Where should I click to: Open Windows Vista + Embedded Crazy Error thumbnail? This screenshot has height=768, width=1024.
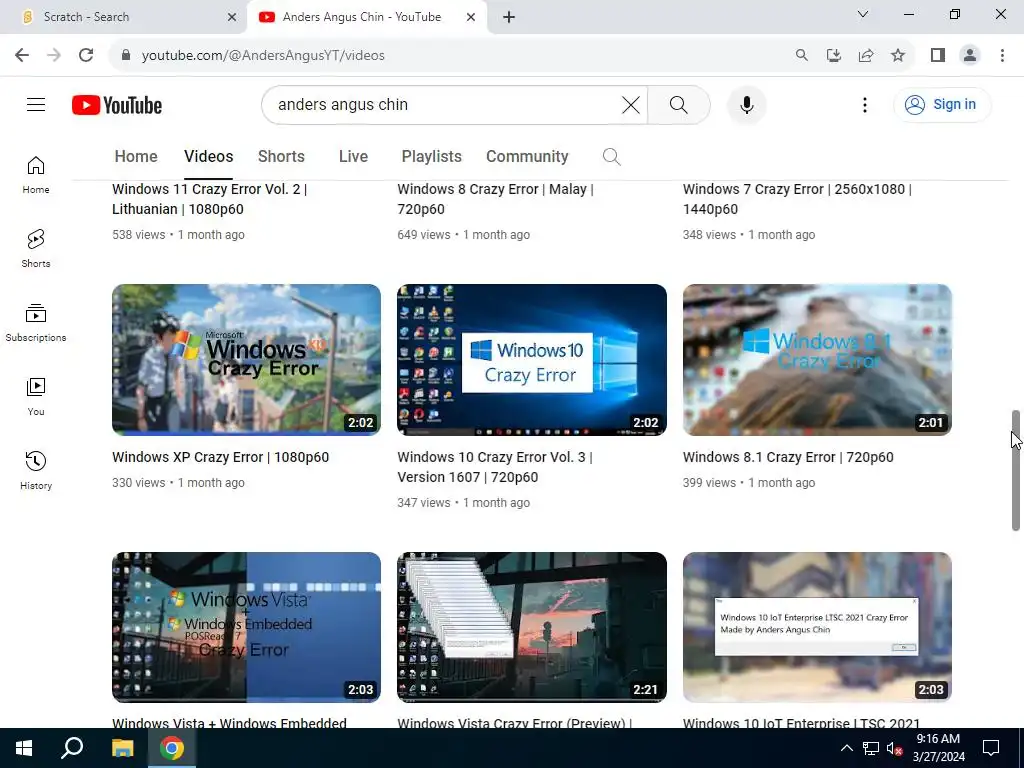pos(246,628)
